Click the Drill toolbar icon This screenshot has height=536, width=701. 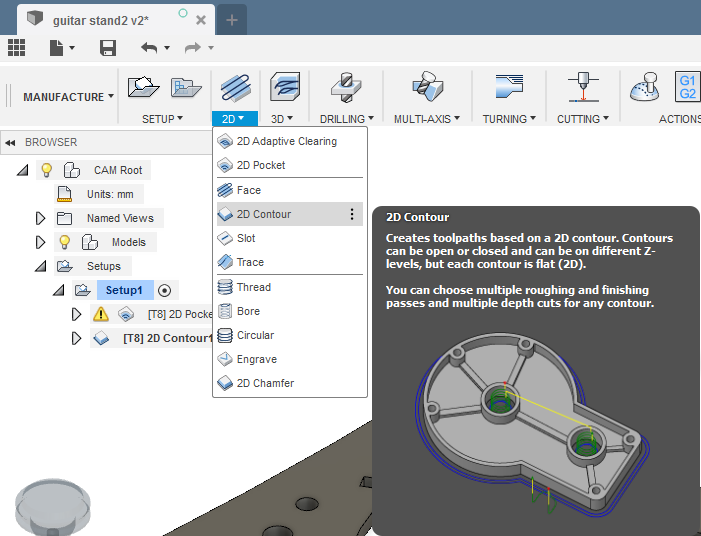pos(346,87)
